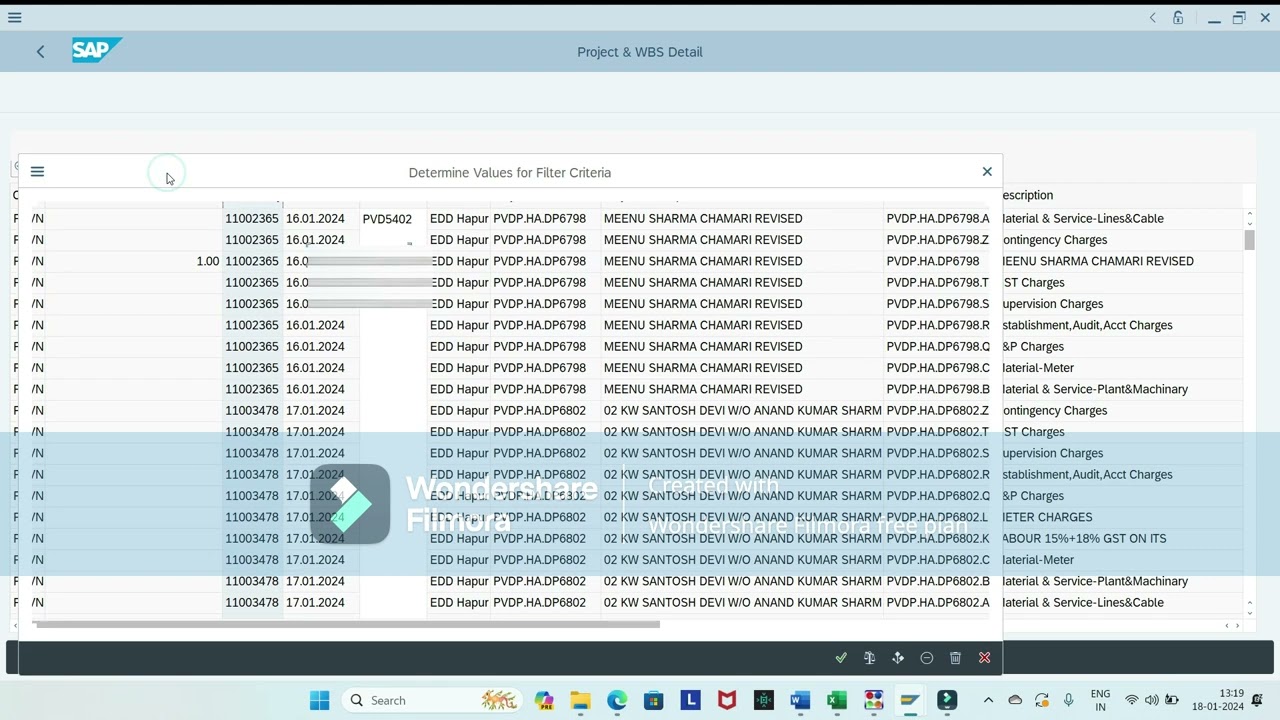Select PVDP.HA.DP6798.T WBS element cell
The width and height of the screenshot is (1280, 720).
tap(938, 283)
